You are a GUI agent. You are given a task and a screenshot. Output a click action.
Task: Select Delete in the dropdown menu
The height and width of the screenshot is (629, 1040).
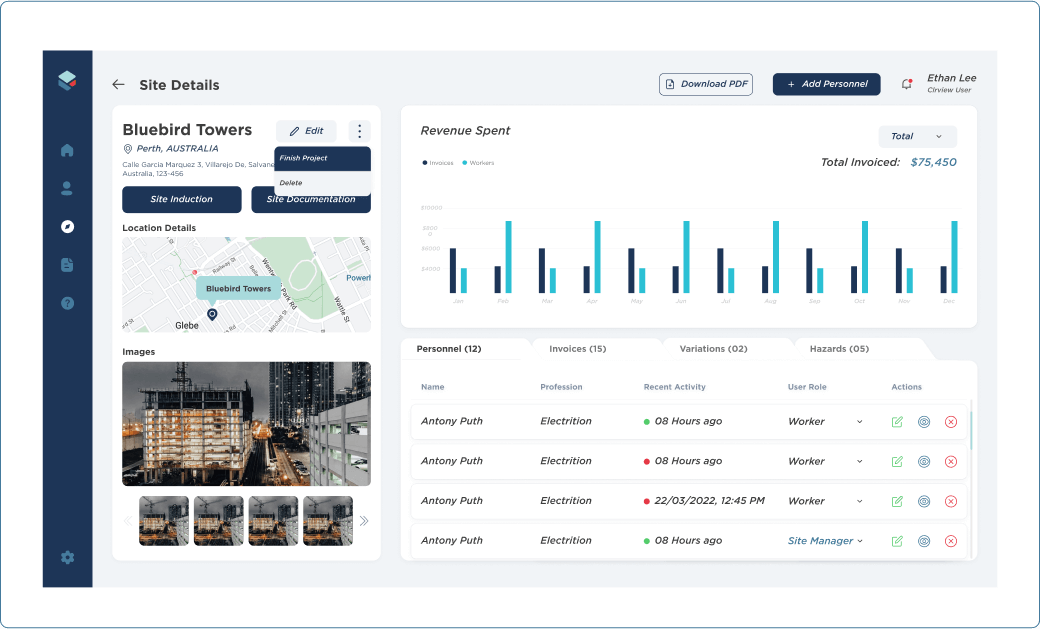322,183
